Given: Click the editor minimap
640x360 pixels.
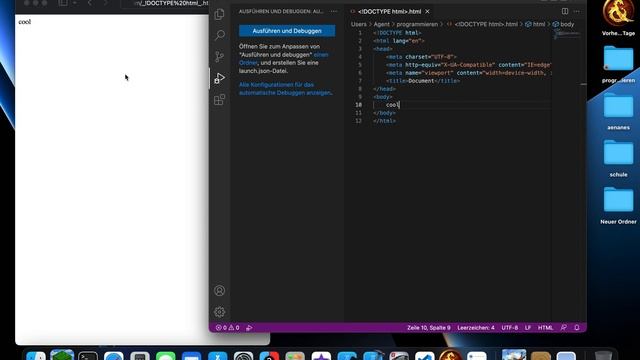Looking at the screenshot, I should (566, 34).
